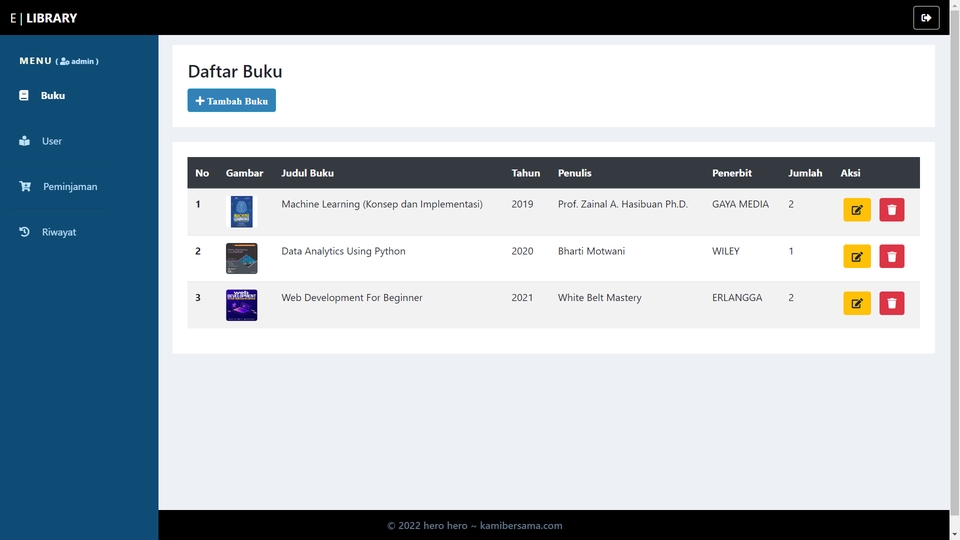Click year 2020 cell
960x540 pixels.
pyautogui.click(x=522, y=251)
